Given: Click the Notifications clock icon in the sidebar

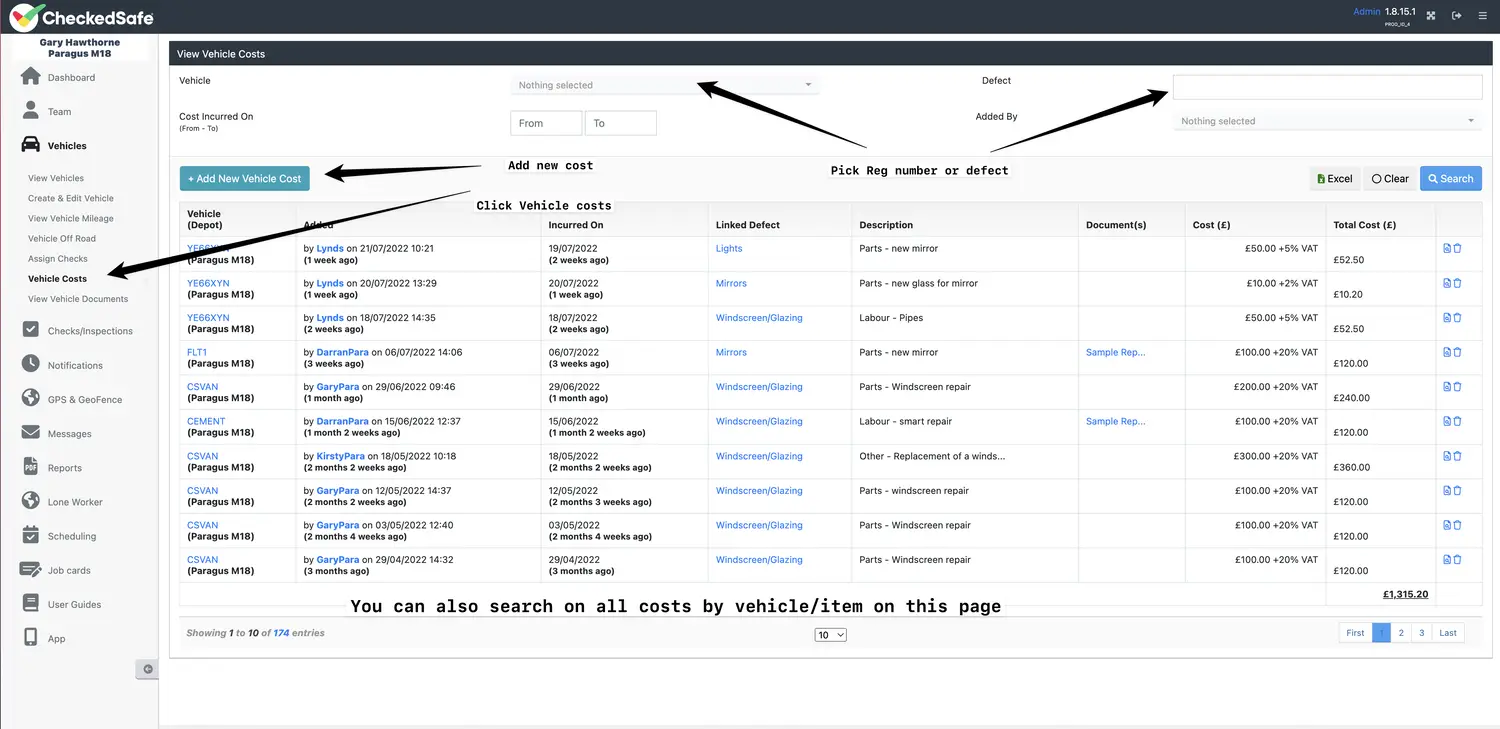Looking at the screenshot, I should coord(30,364).
